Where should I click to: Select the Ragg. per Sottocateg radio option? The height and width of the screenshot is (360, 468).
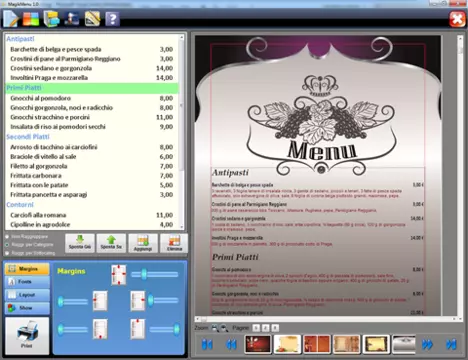[x=7, y=253]
